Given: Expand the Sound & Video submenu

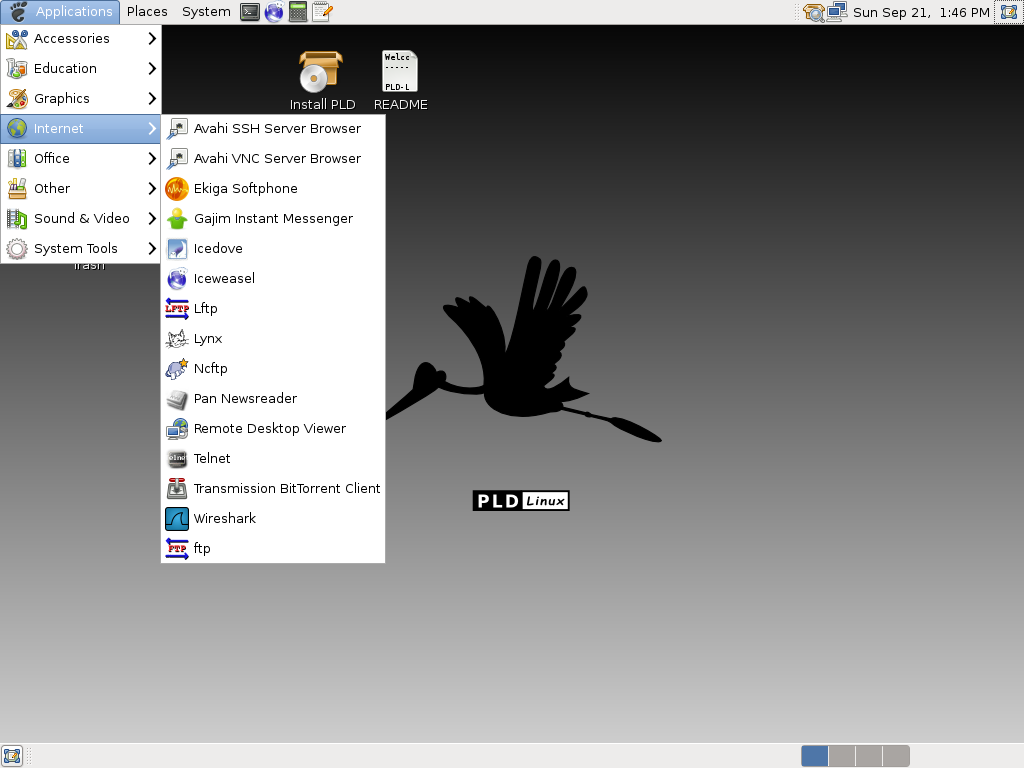Looking at the screenshot, I should coord(81,219).
